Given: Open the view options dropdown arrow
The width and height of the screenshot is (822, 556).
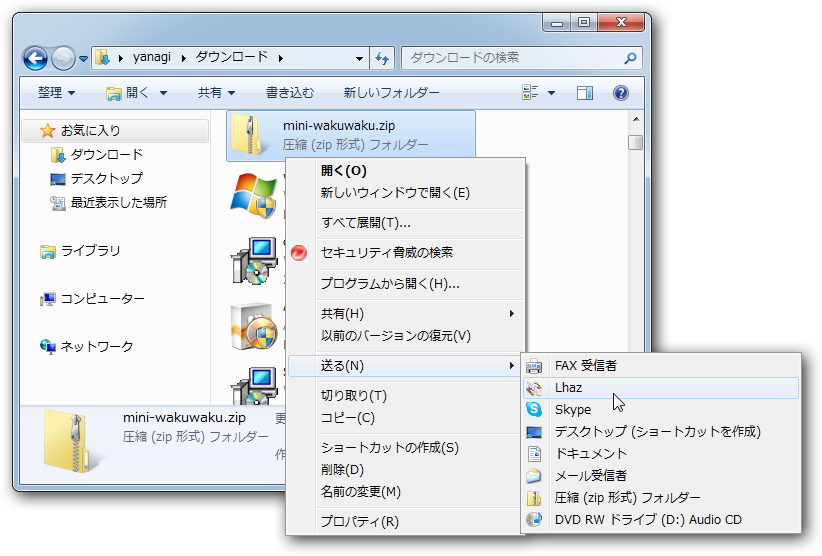Looking at the screenshot, I should tap(551, 93).
